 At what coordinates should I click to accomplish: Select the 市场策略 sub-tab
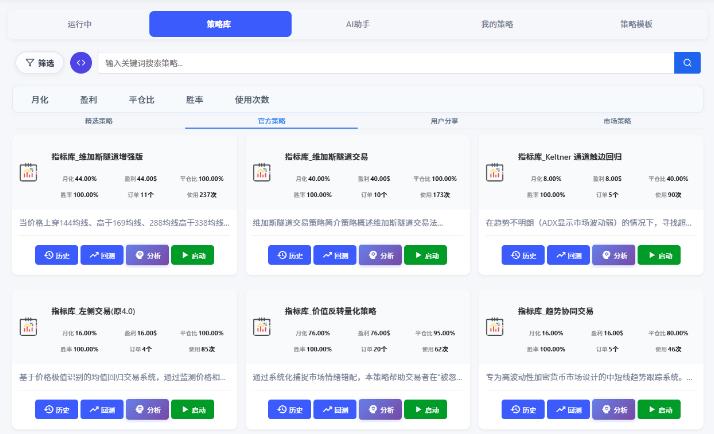617,121
